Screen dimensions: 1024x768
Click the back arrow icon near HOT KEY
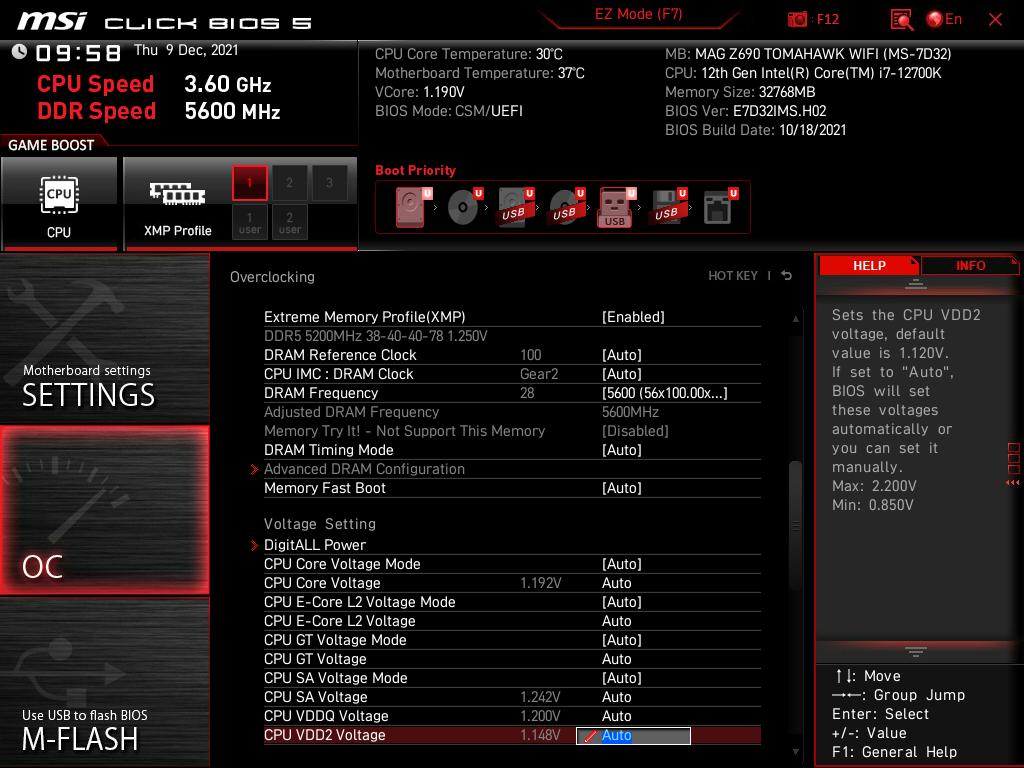[x=787, y=276]
